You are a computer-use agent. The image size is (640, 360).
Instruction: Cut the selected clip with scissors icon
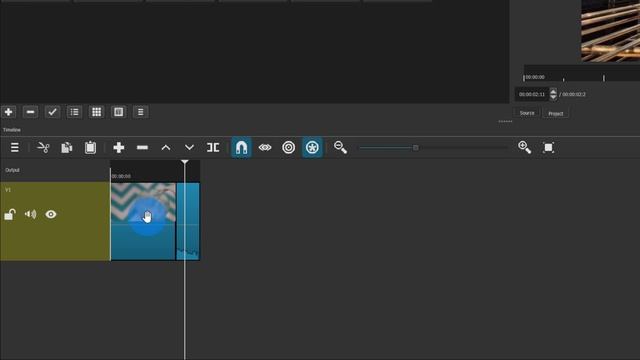coord(43,147)
